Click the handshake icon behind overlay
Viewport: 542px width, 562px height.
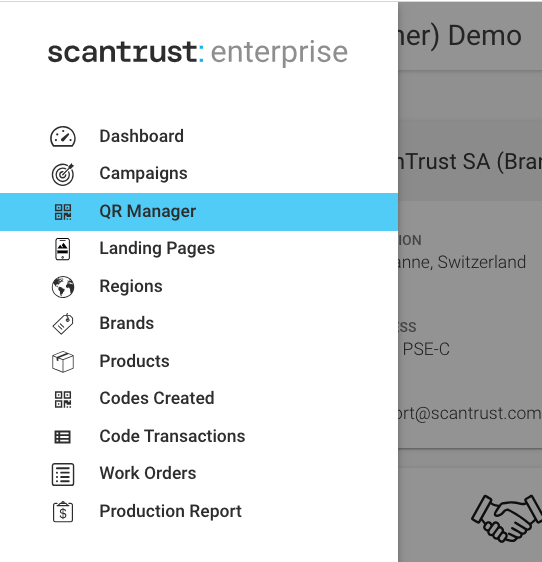tap(507, 518)
